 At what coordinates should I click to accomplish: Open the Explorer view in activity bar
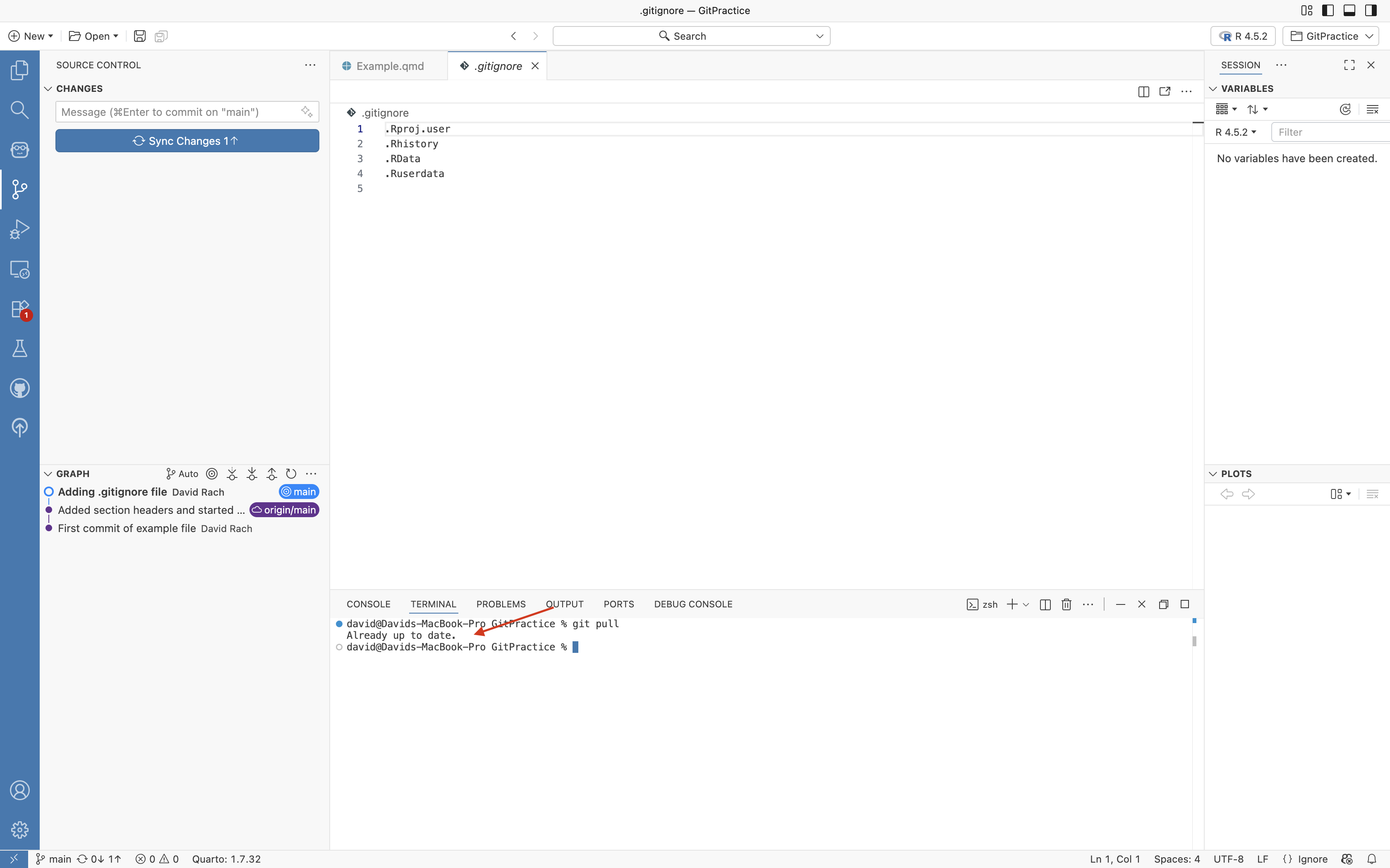pyautogui.click(x=19, y=70)
